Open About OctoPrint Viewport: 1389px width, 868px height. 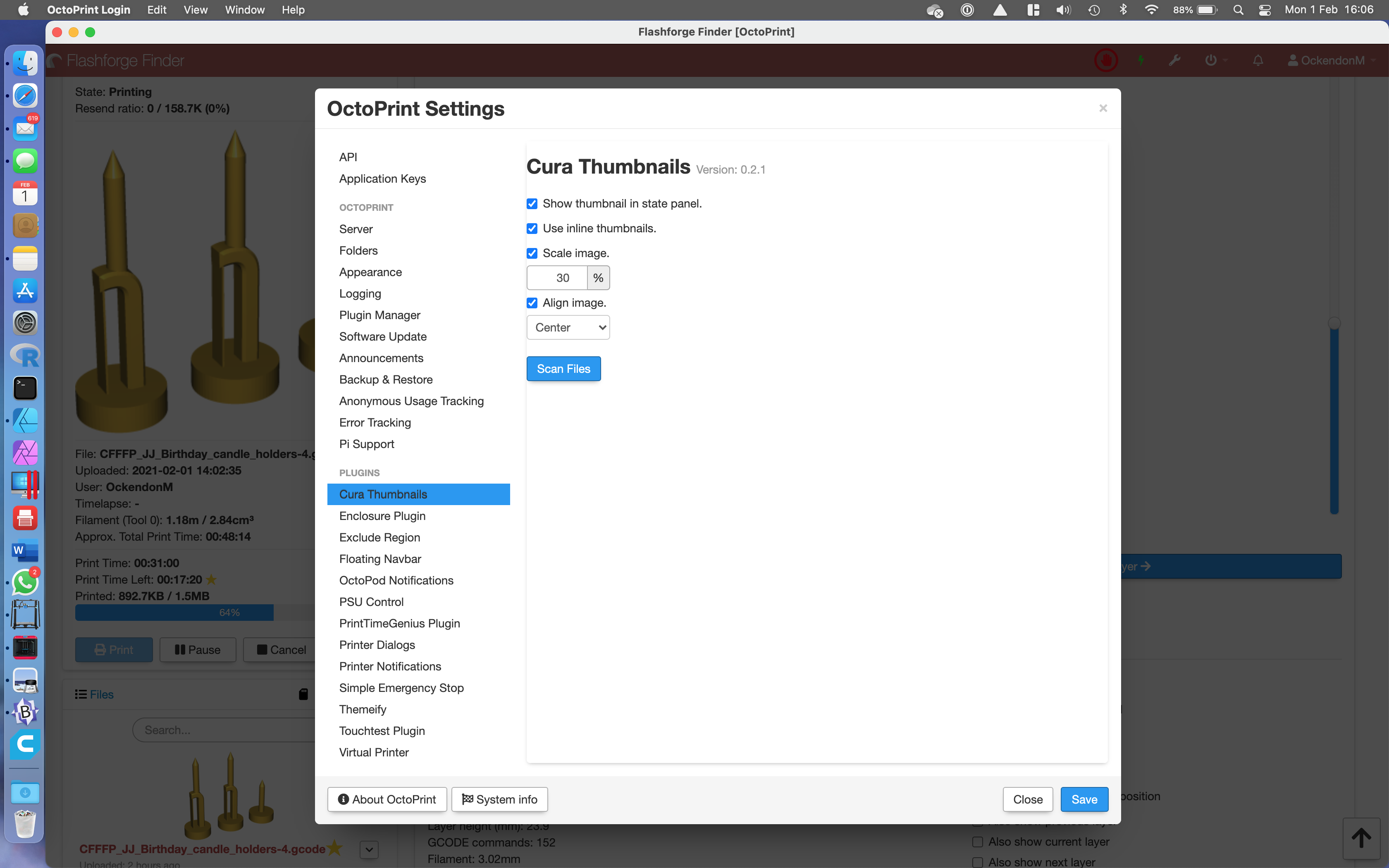tap(387, 800)
